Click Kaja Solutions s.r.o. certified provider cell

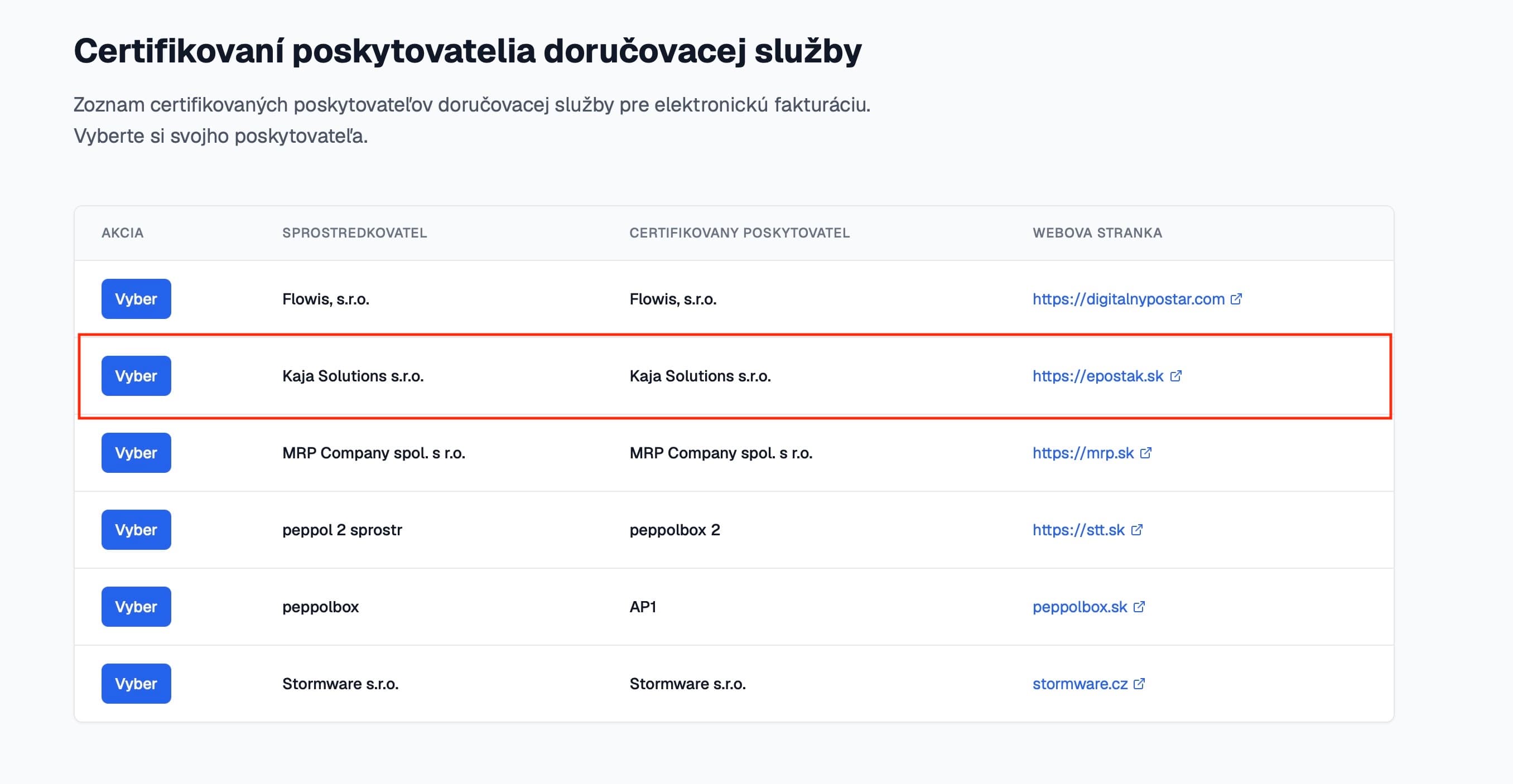pos(700,376)
